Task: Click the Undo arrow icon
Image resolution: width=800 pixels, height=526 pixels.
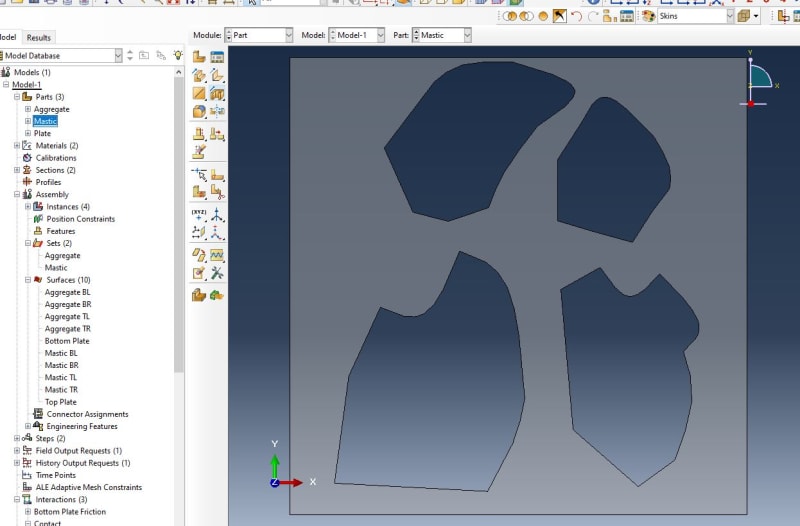Action: [577, 16]
